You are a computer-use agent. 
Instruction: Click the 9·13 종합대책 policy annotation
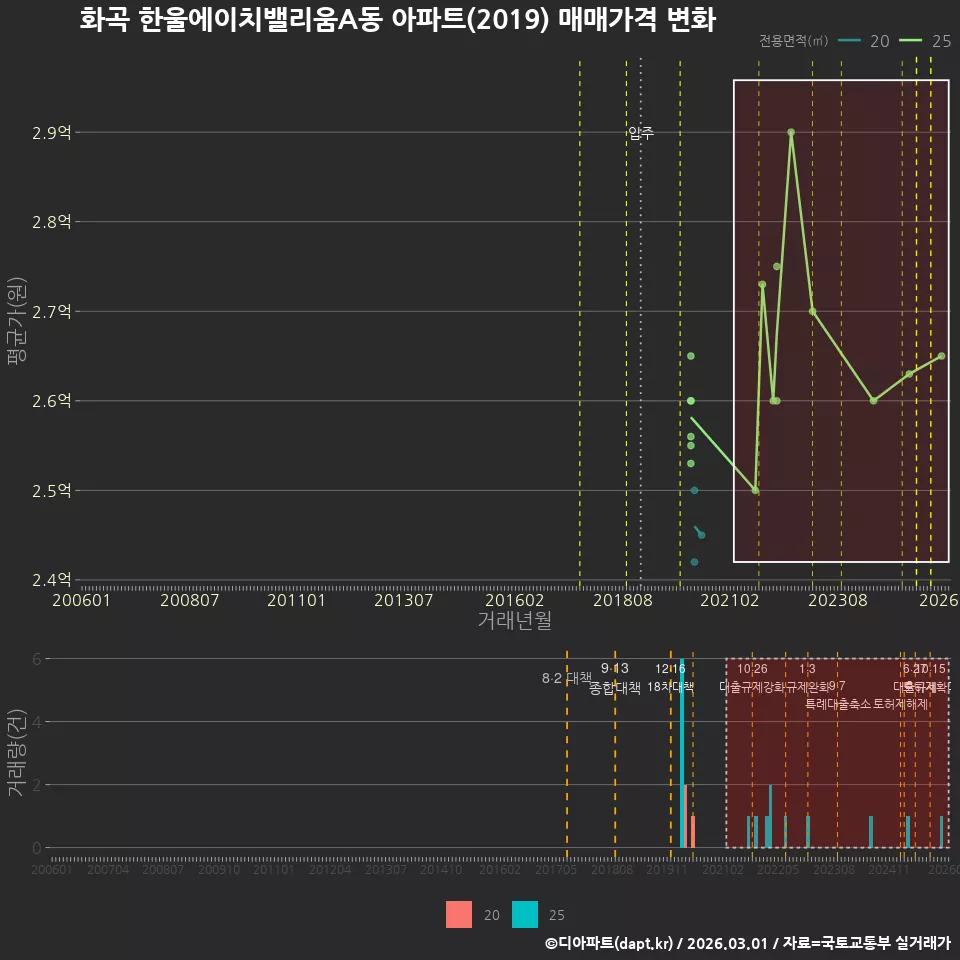[x=615, y=678]
